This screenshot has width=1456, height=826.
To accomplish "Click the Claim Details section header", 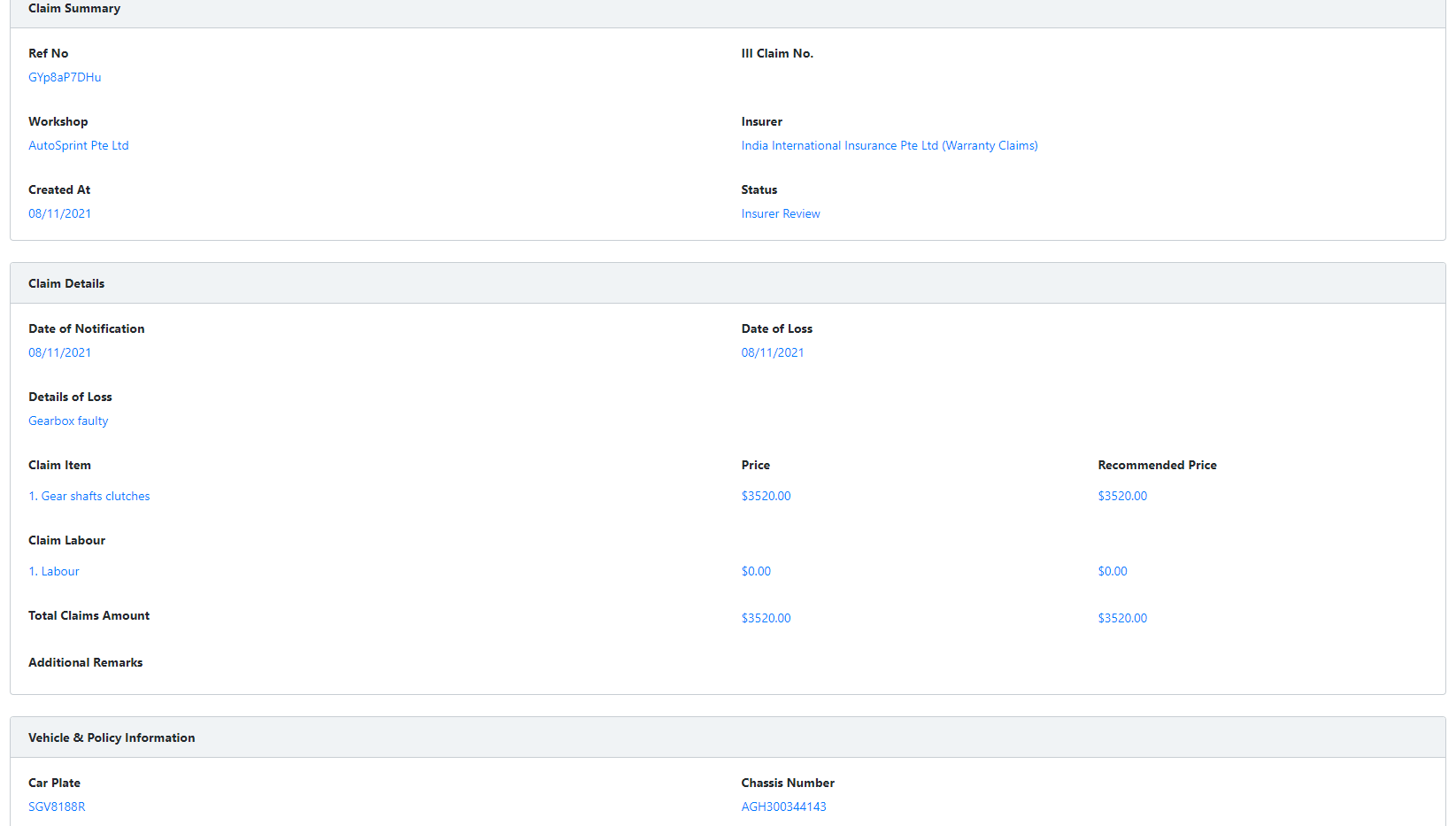I will 66,283.
